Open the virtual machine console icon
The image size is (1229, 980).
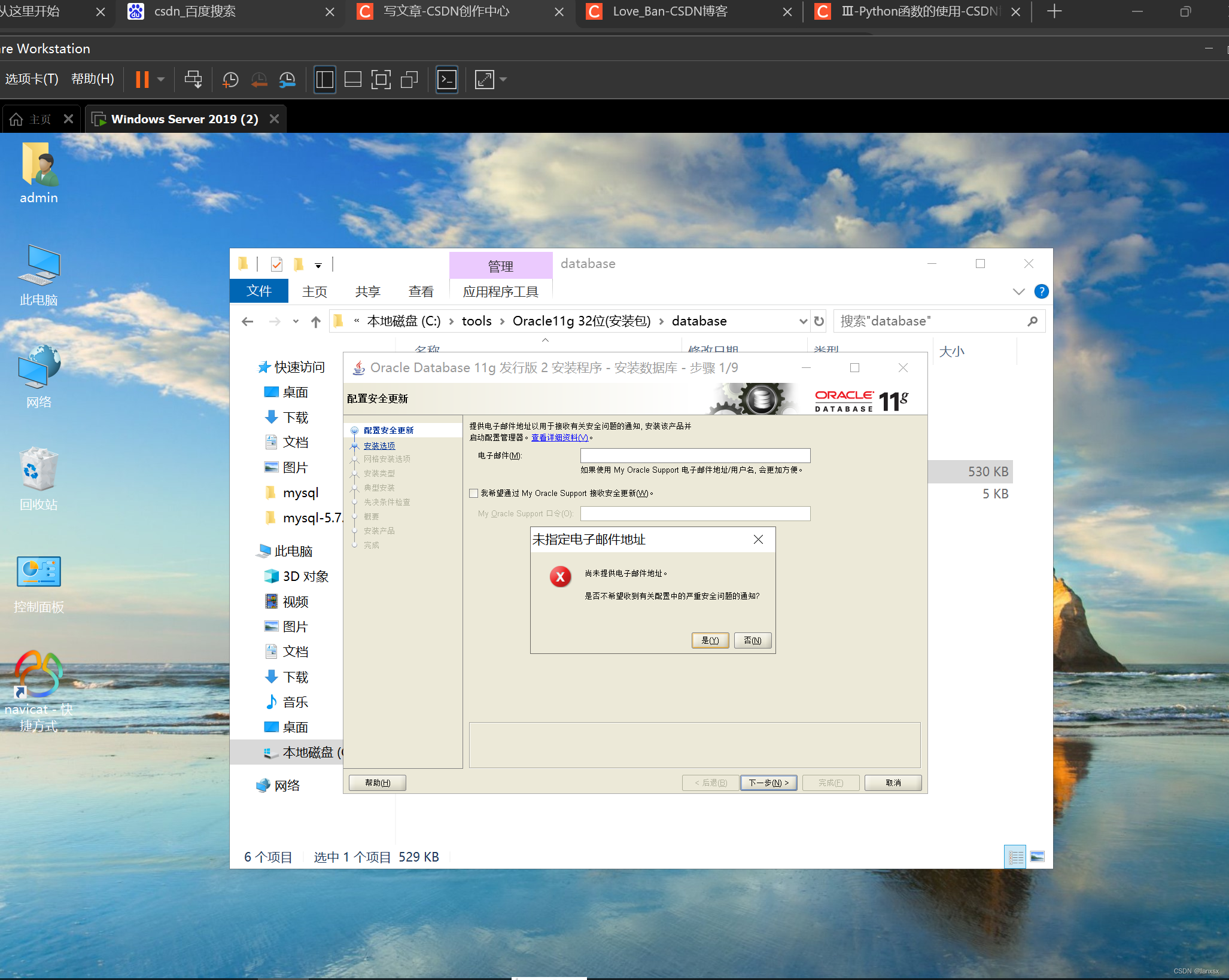pyautogui.click(x=447, y=79)
